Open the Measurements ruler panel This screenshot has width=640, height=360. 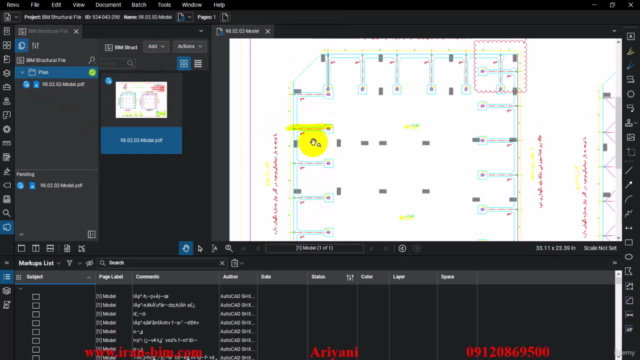point(7,143)
